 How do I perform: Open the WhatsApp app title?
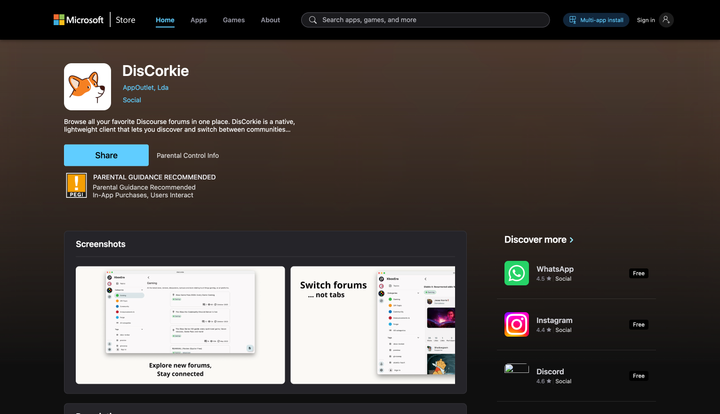pyautogui.click(x=555, y=269)
